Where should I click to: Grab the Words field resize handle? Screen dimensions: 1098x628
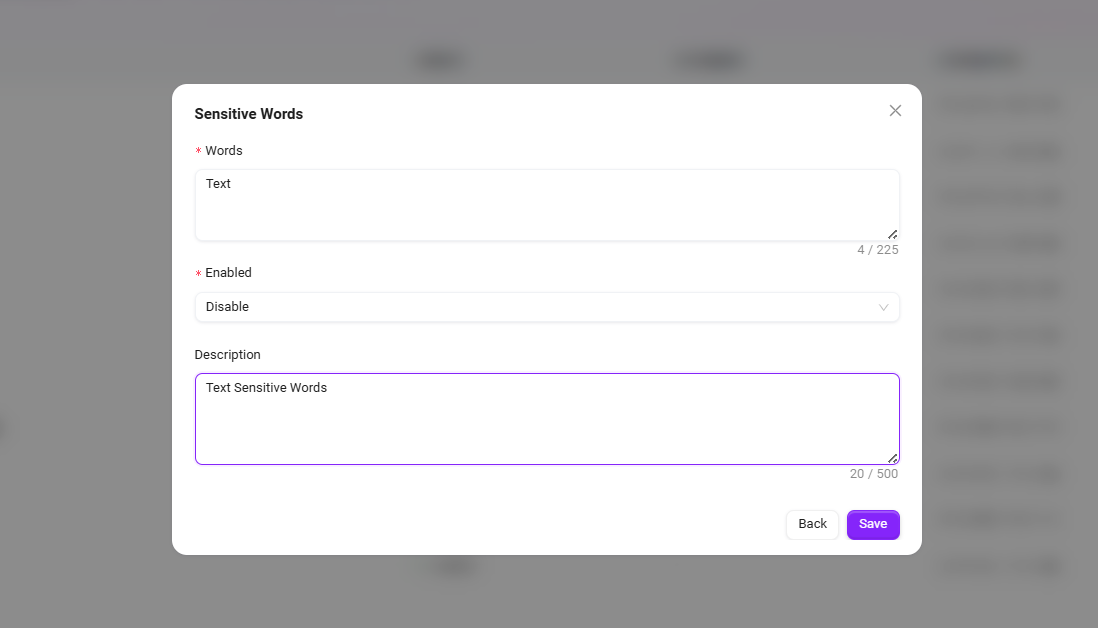pos(892,234)
